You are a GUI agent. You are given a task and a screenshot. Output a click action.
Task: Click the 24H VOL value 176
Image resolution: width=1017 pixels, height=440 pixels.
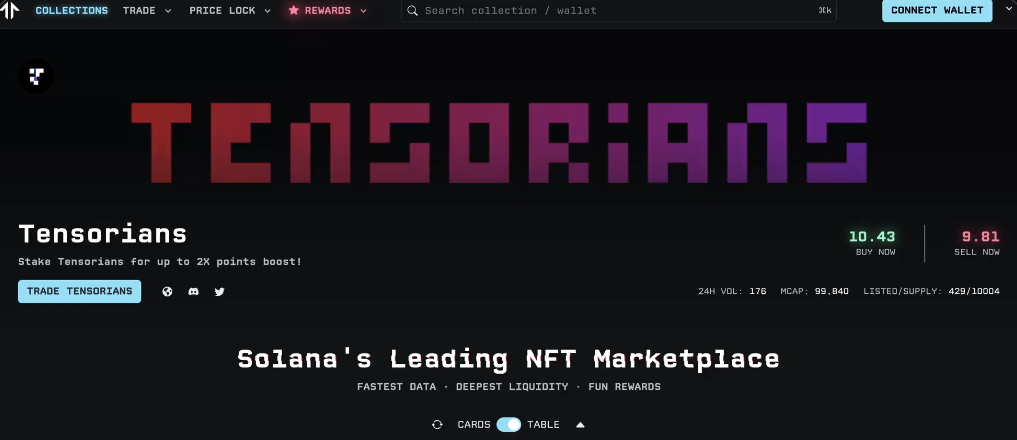click(758, 291)
